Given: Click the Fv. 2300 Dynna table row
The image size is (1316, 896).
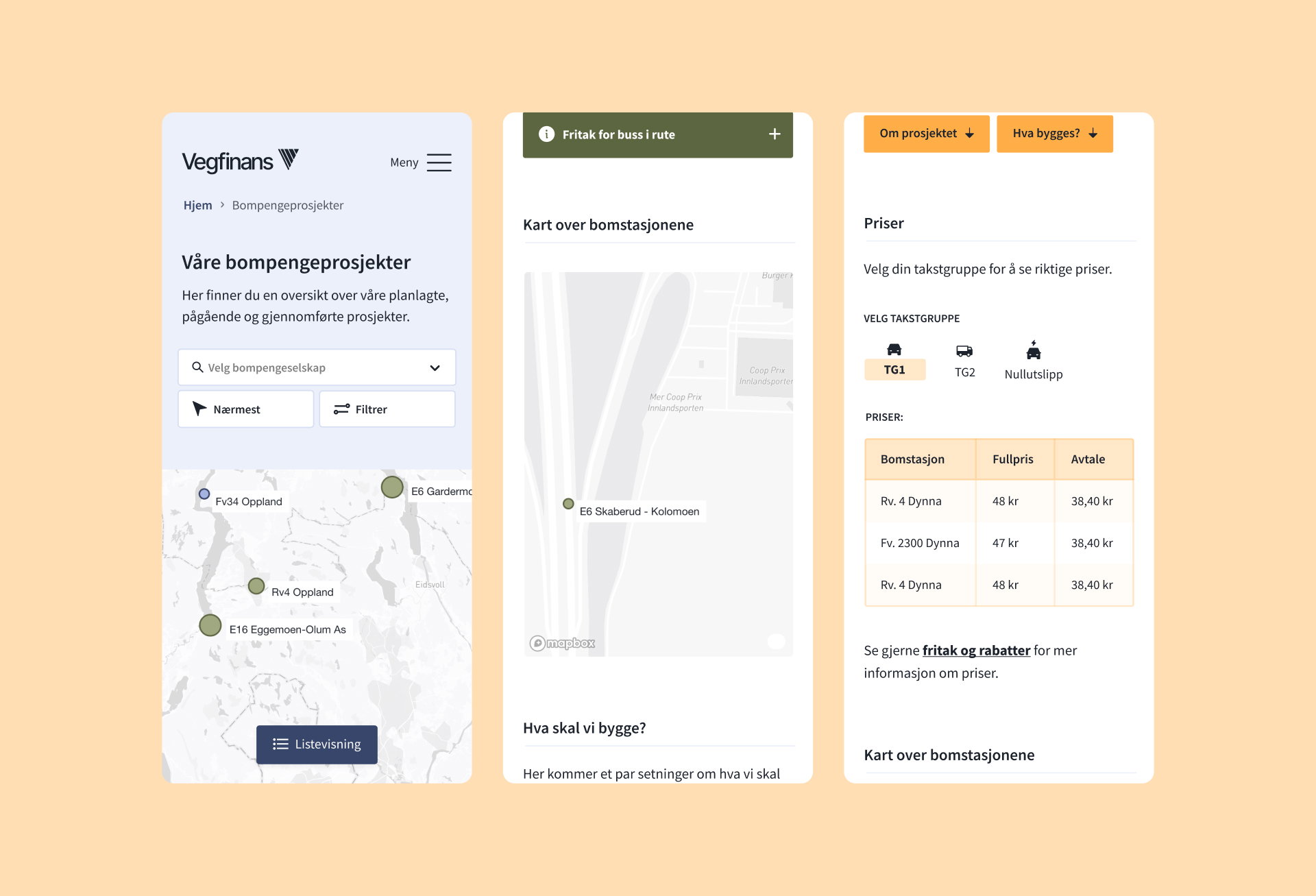Looking at the screenshot, I should point(999,543).
